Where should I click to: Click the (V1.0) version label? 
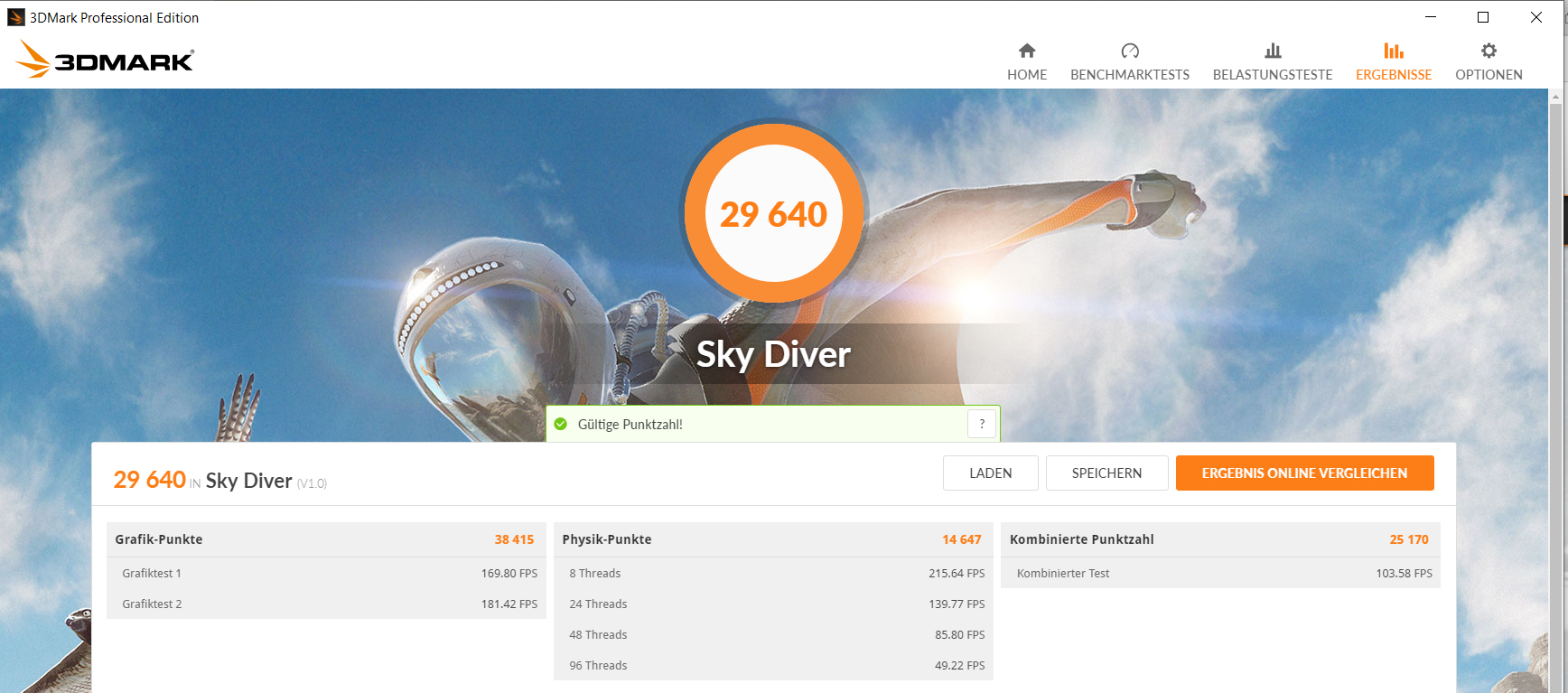click(312, 483)
